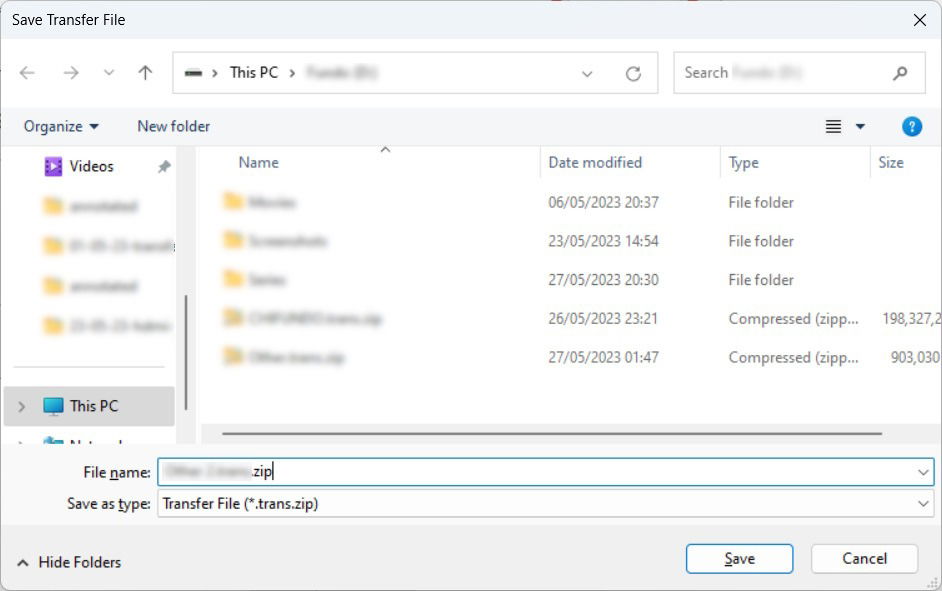Click the Compressed type of 903,030 file

coord(793,358)
